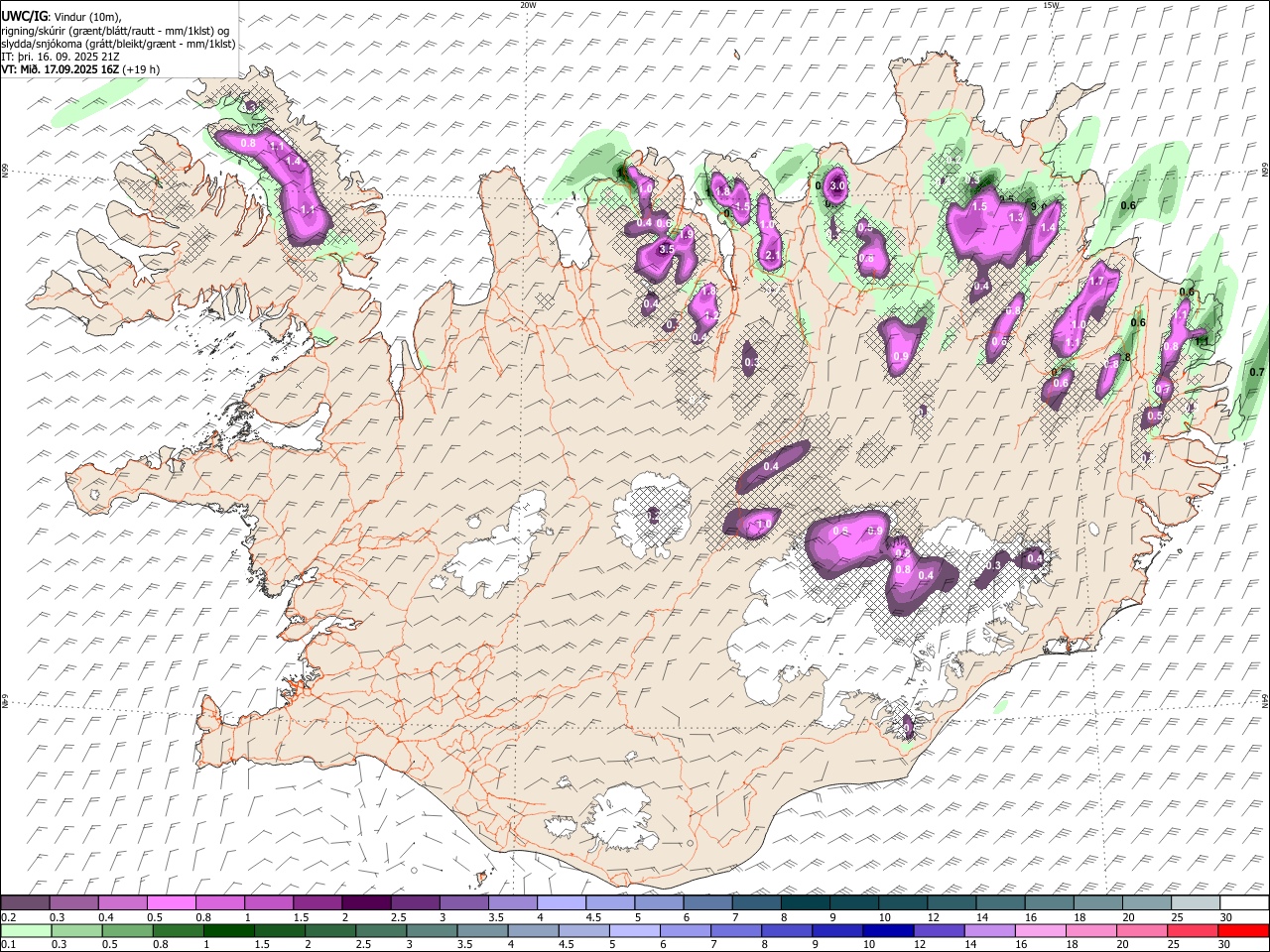1270x952 pixels.
Task: Click the '3.5' precipitation value on the map
Action: coord(667,250)
